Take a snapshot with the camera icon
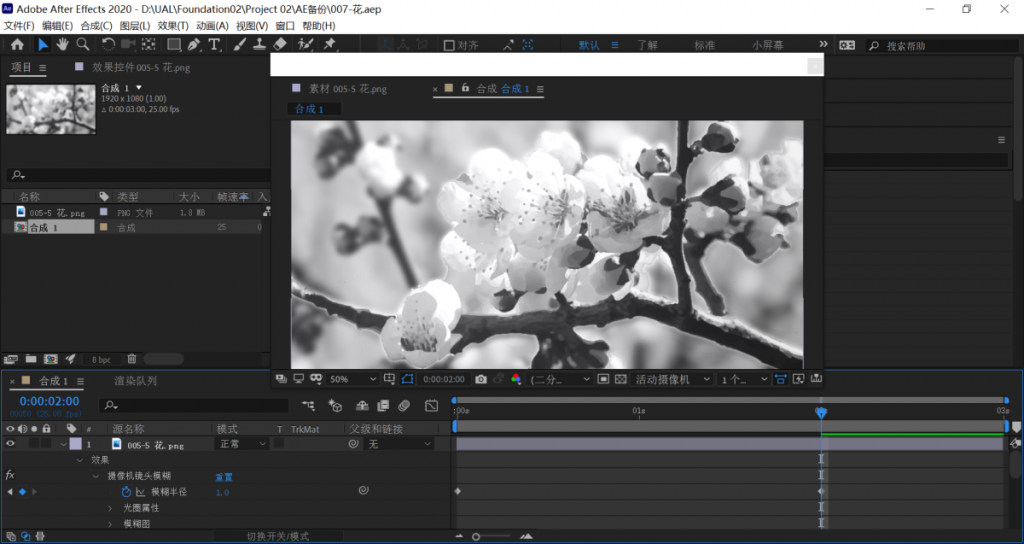 (481, 379)
